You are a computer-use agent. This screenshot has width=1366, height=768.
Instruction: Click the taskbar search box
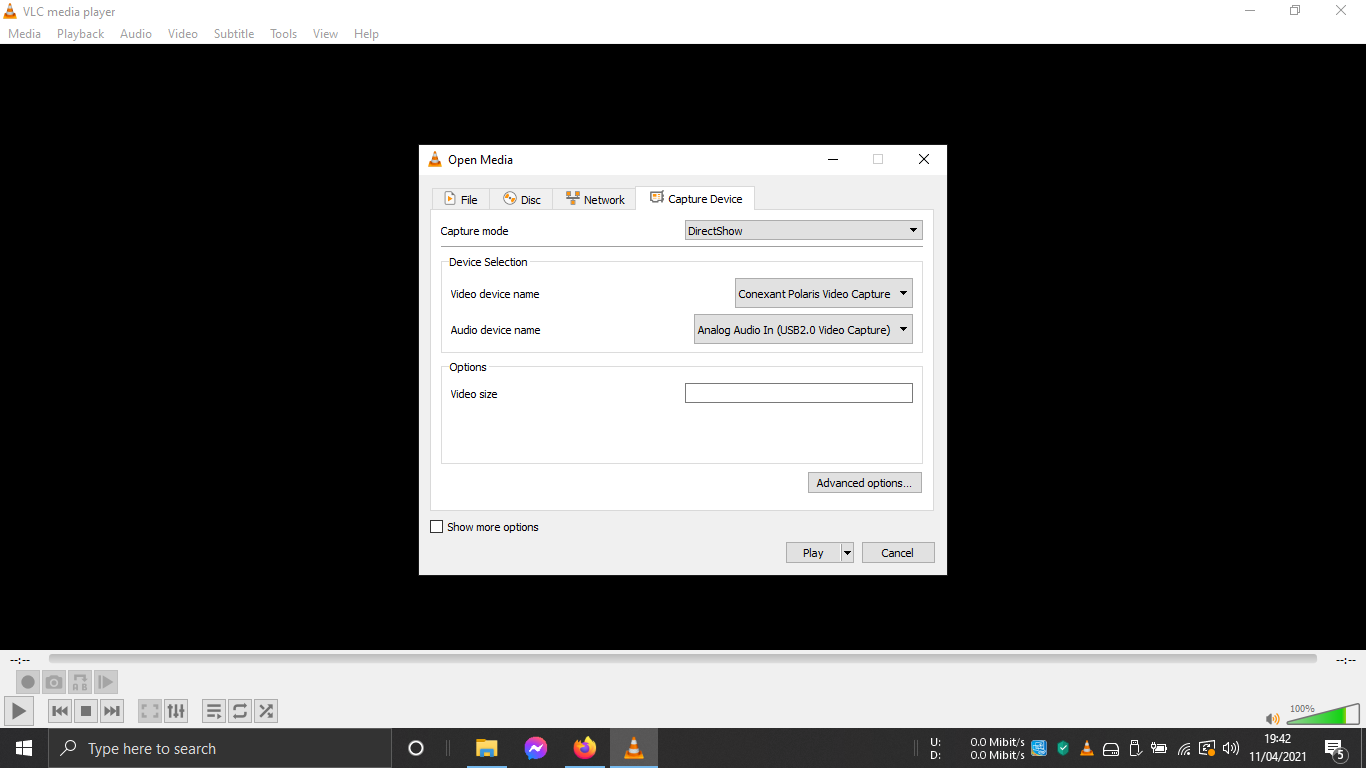220,748
